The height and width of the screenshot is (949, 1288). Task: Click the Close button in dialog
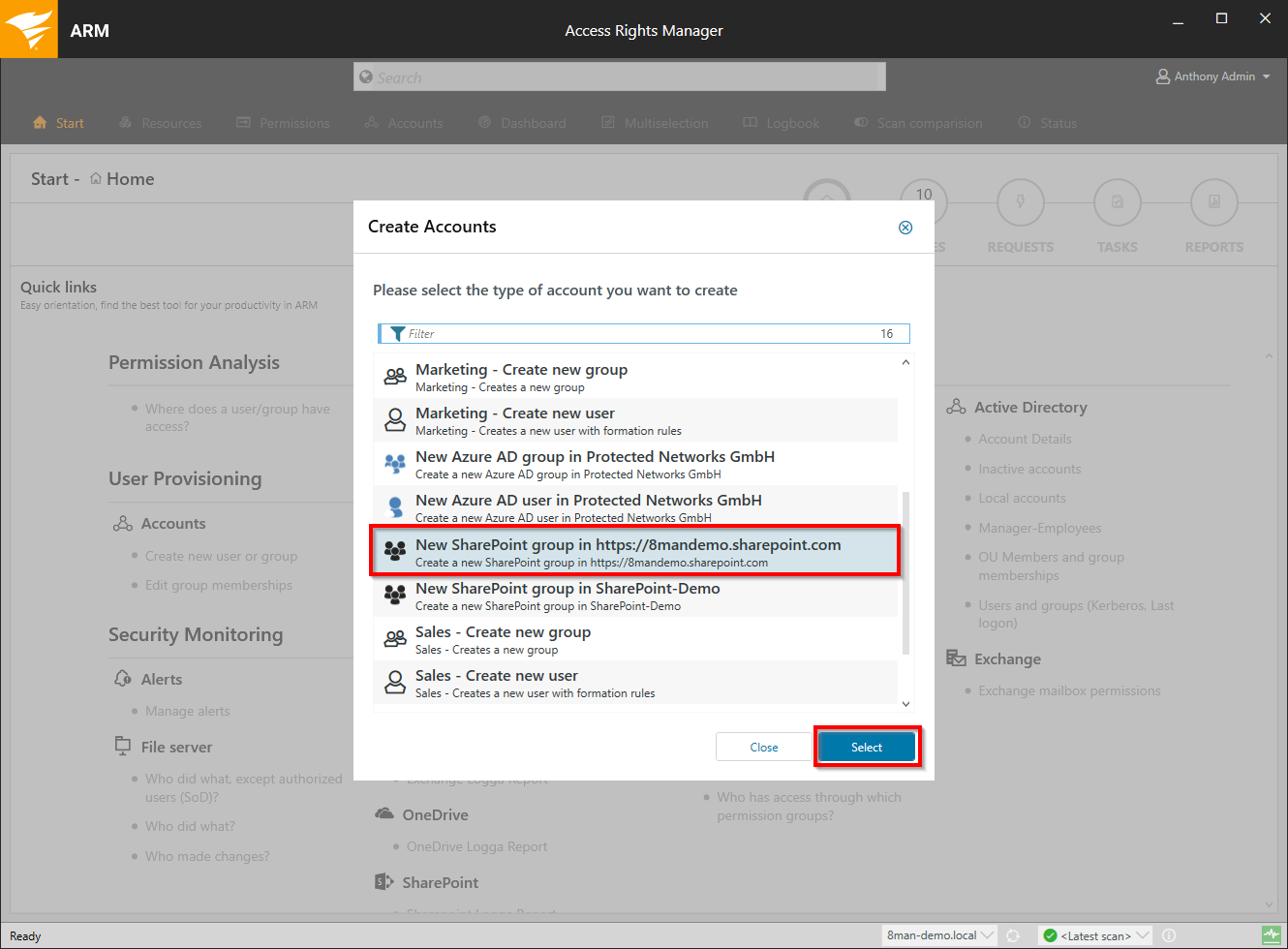[763, 747]
